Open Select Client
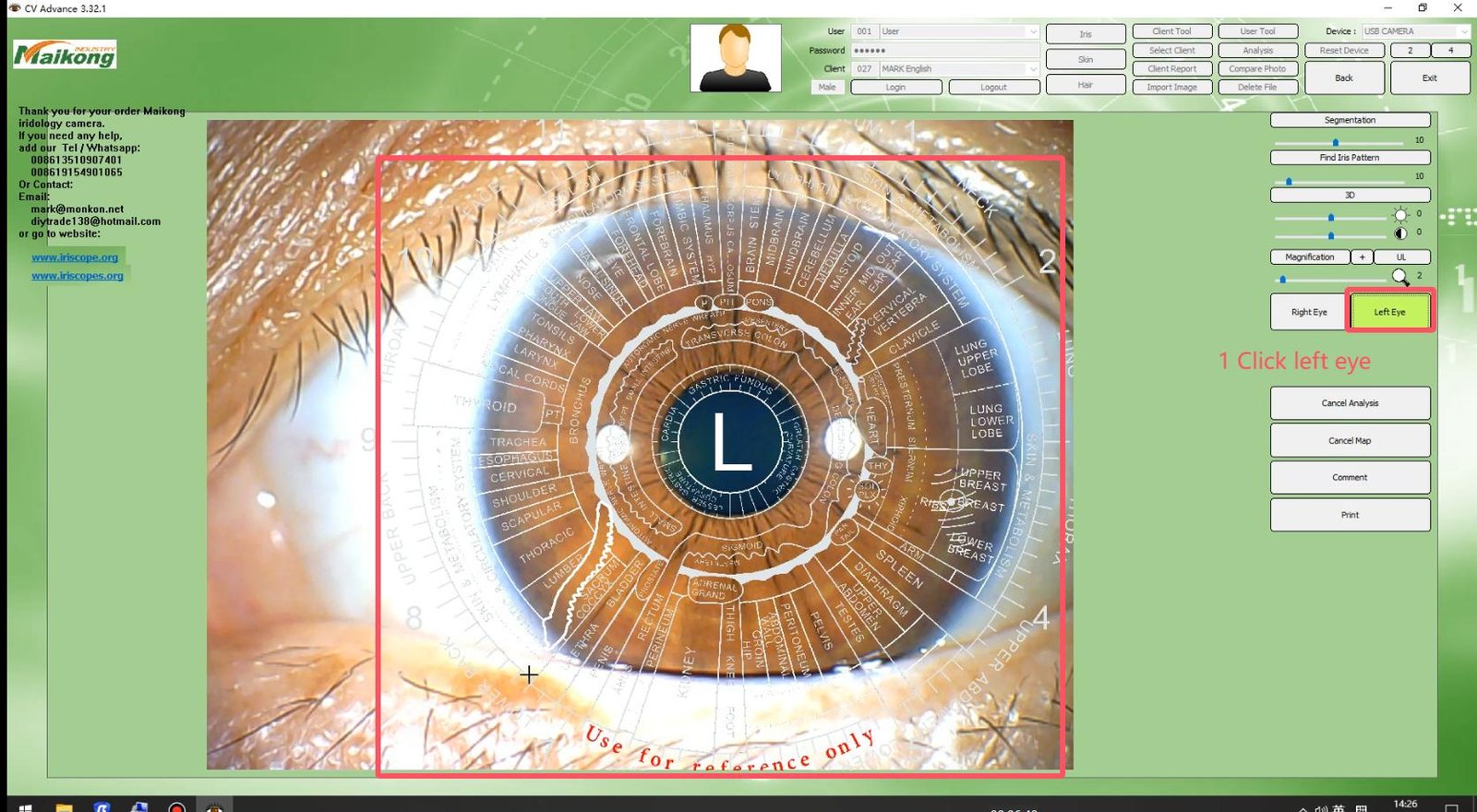Image resolution: width=1477 pixels, height=812 pixels. coord(1172,50)
